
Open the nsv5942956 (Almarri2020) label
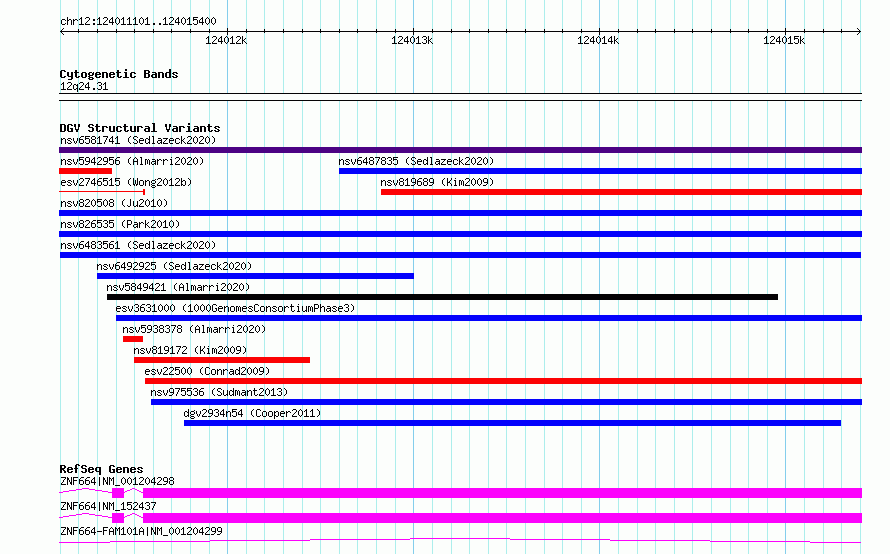tap(132, 161)
